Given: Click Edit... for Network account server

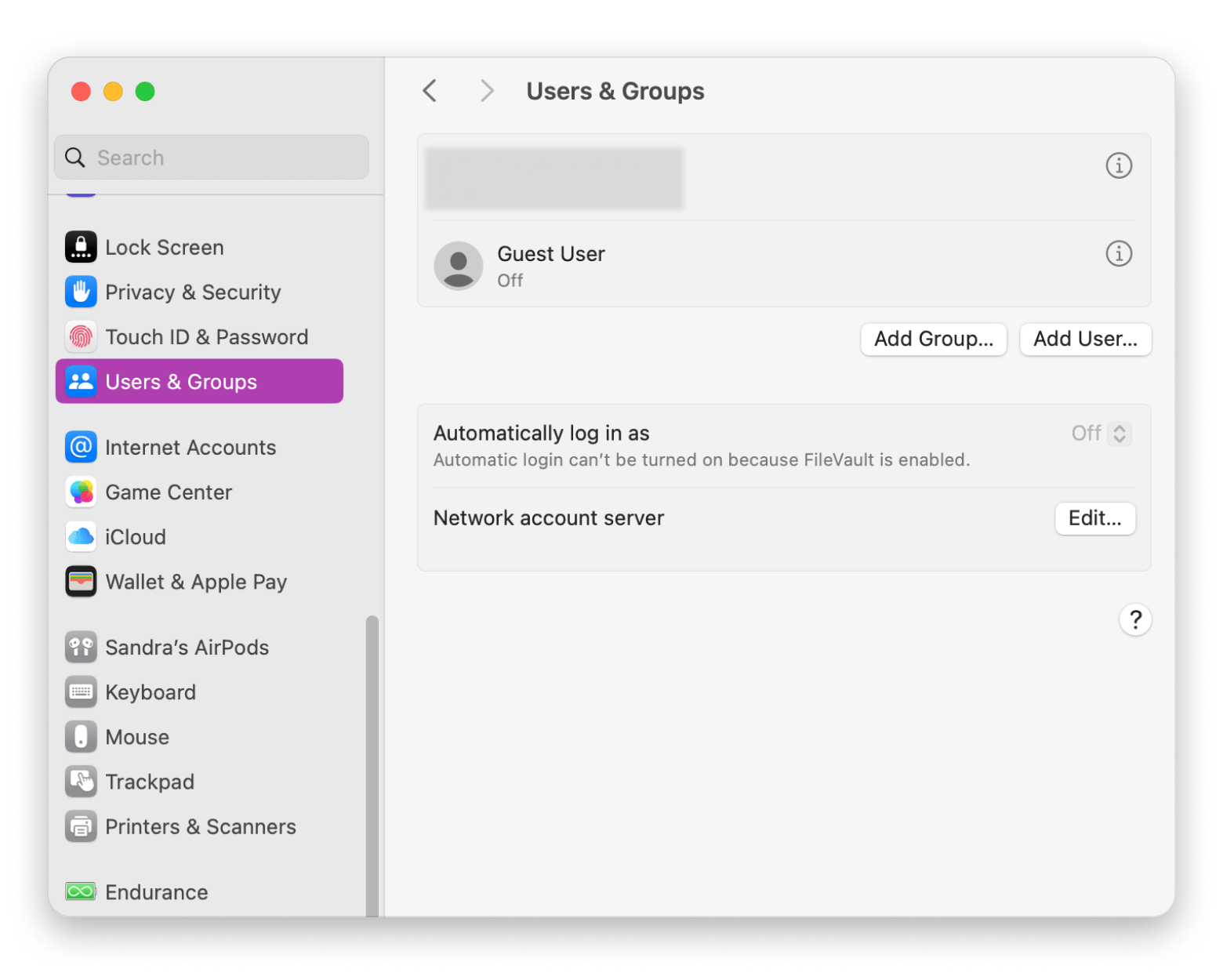Looking at the screenshot, I should click(x=1094, y=518).
